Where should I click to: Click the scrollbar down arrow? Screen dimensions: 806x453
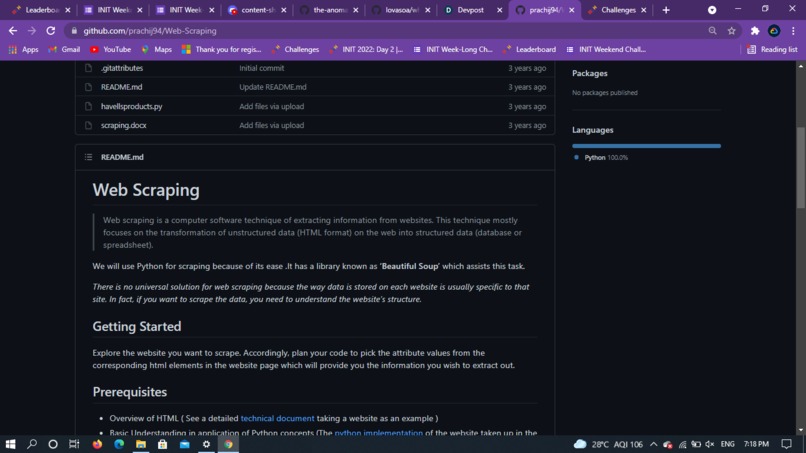click(801, 430)
